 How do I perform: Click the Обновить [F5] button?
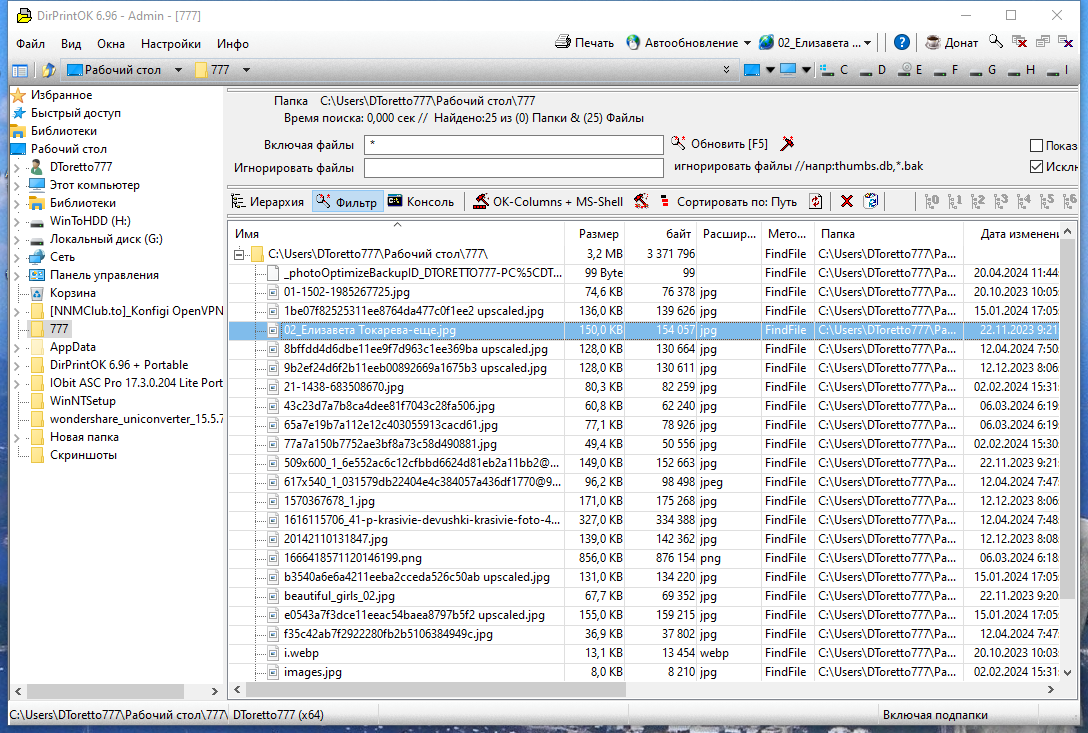pos(720,144)
